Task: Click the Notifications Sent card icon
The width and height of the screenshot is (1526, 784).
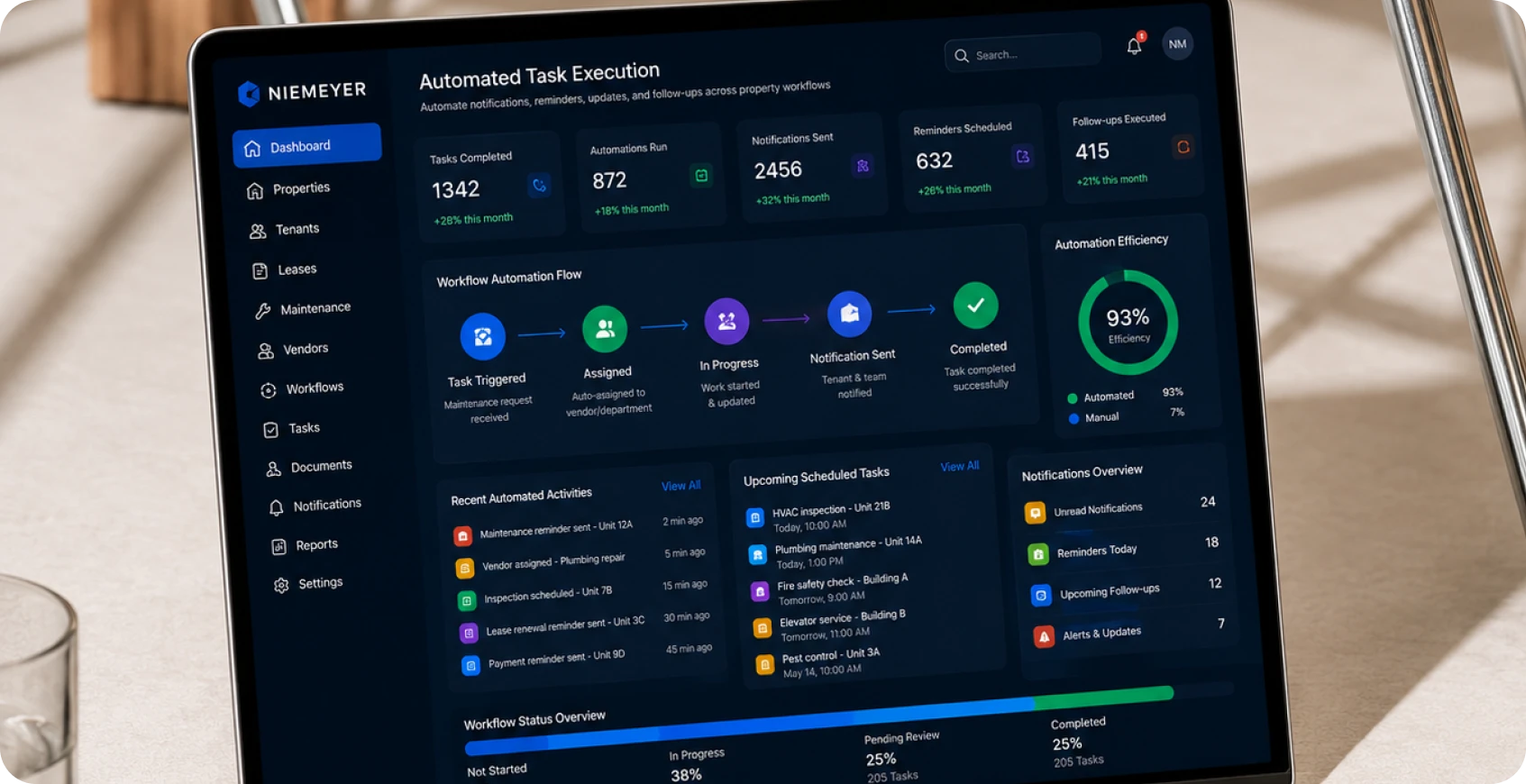Action: (863, 166)
